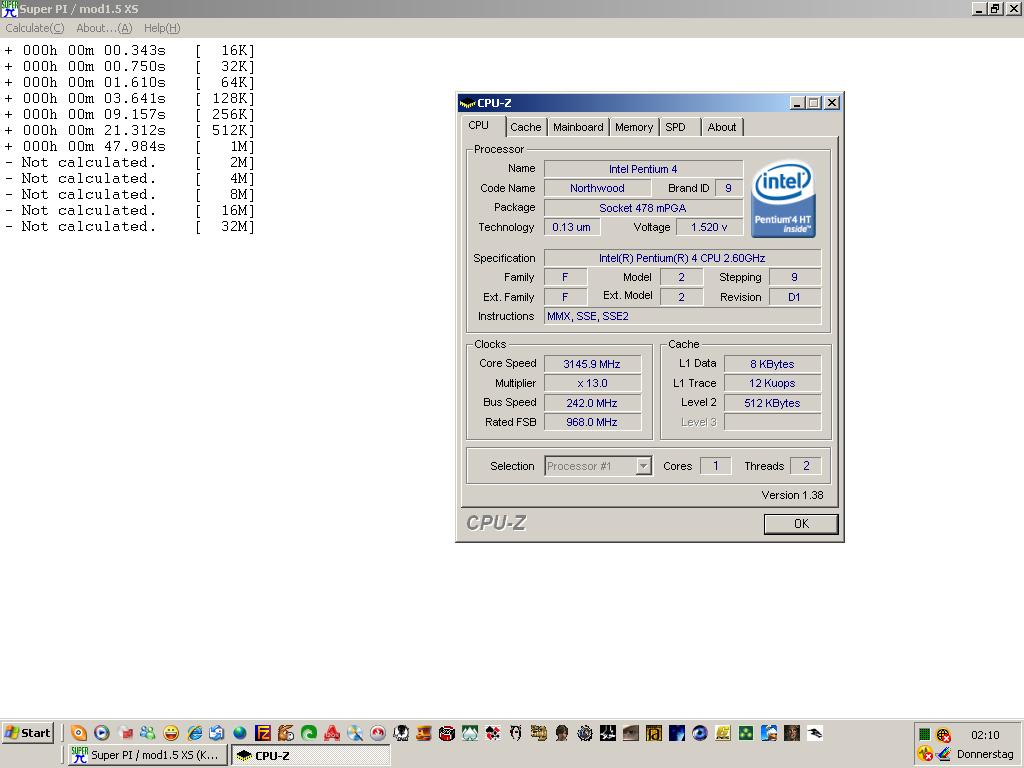Open the About menu in Super PI

pos(104,28)
